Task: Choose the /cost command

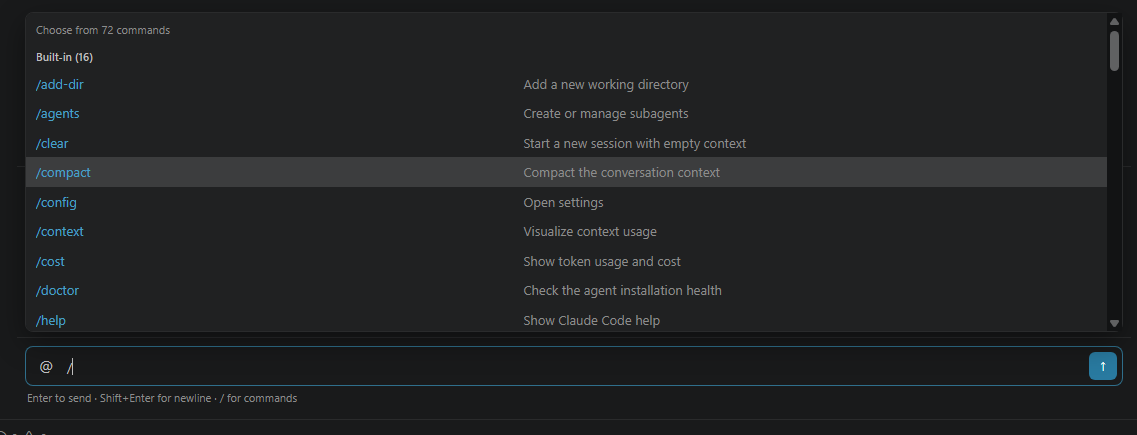Action: 566,261
